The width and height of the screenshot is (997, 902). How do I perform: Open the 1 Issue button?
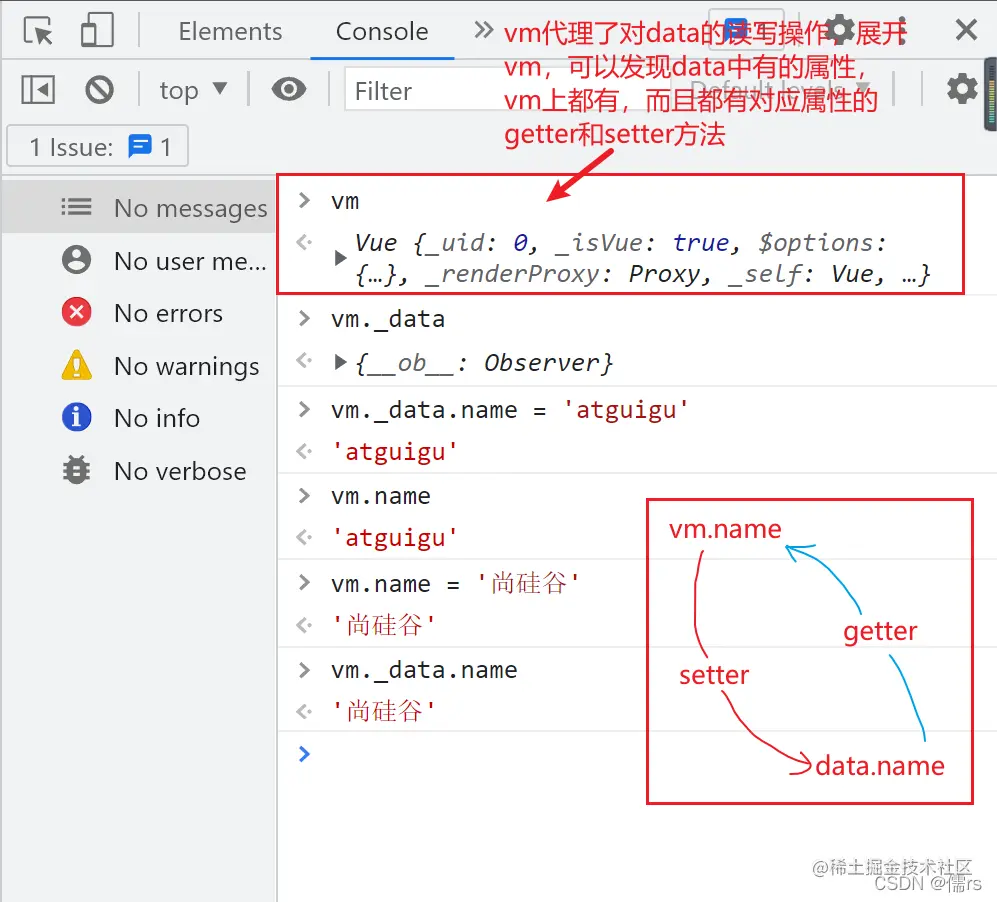(97, 146)
